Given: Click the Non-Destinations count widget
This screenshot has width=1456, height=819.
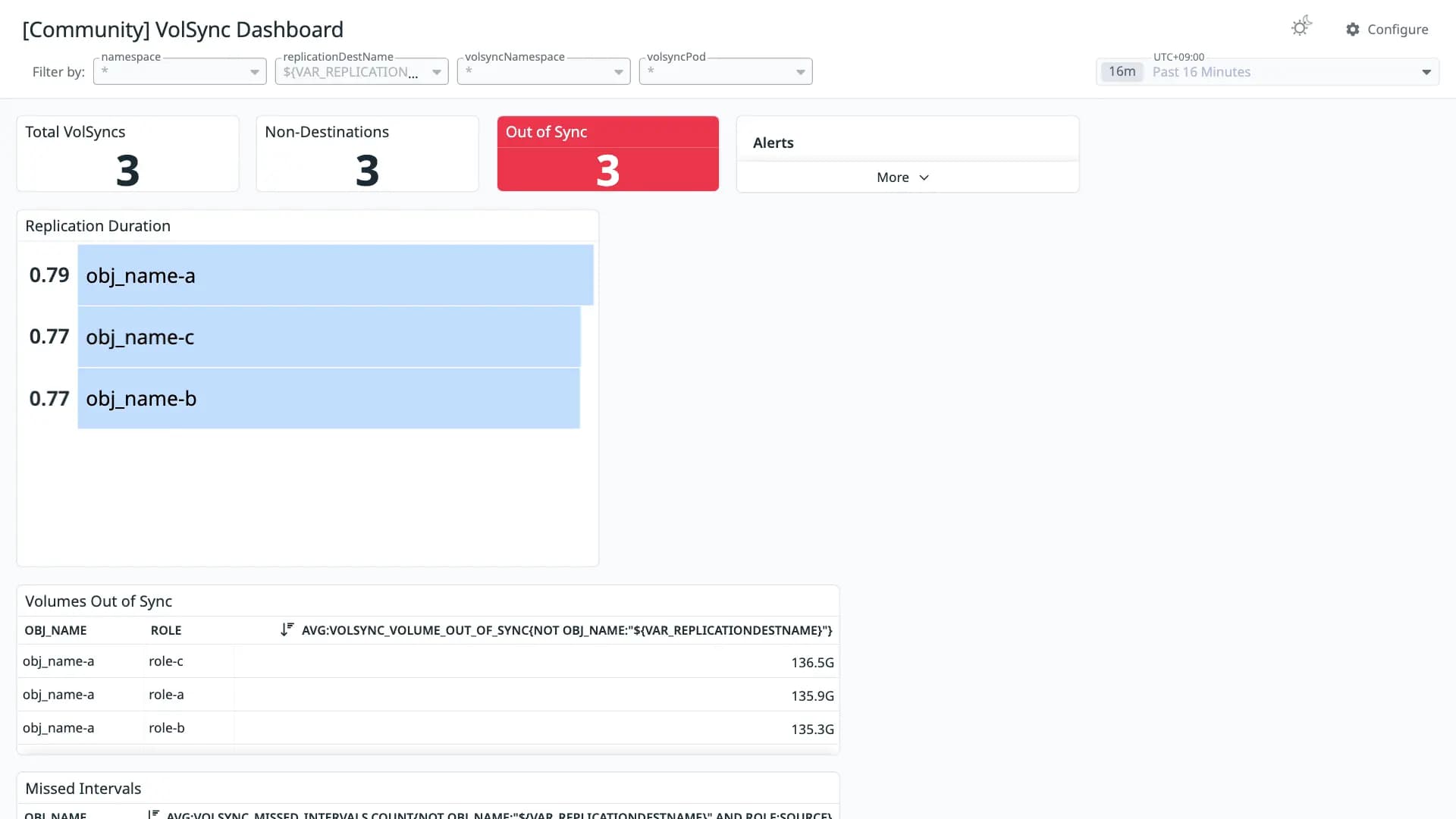Looking at the screenshot, I should point(368,154).
